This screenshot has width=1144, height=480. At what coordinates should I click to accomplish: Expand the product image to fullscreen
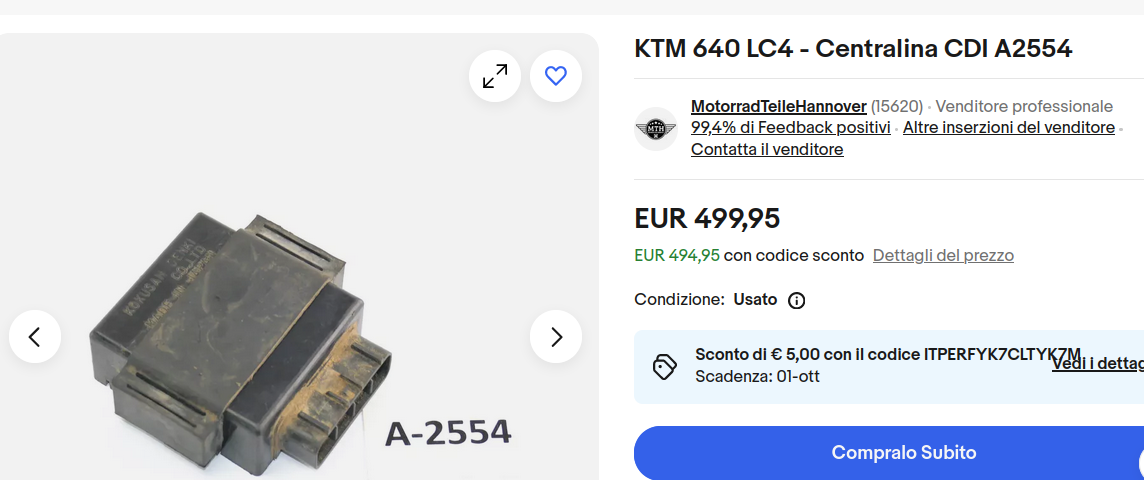[x=495, y=76]
